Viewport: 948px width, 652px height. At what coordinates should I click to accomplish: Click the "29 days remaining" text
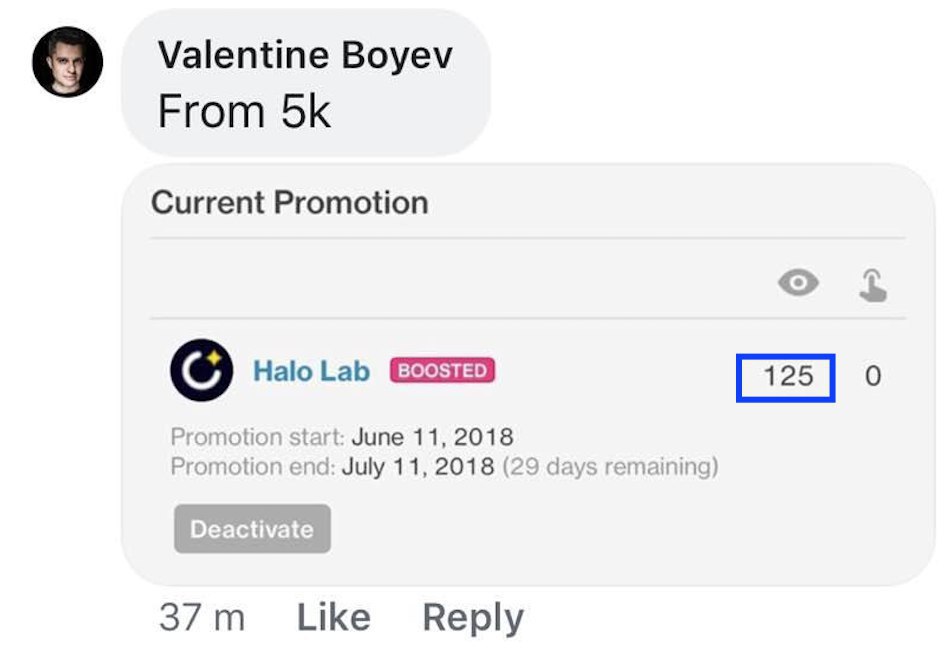(610, 467)
